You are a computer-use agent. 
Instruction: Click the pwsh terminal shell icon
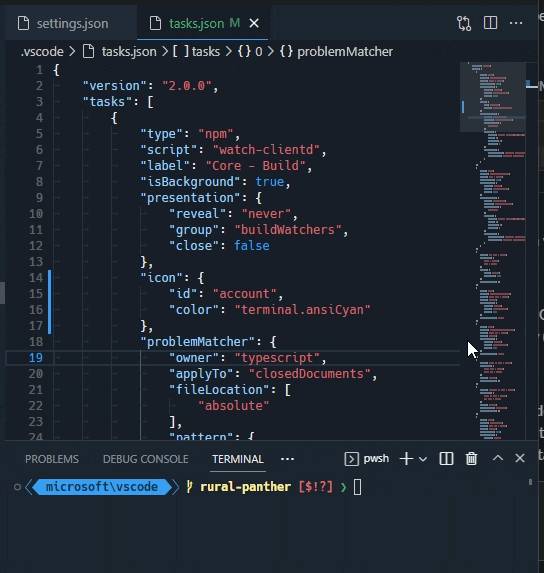pyautogui.click(x=351, y=459)
